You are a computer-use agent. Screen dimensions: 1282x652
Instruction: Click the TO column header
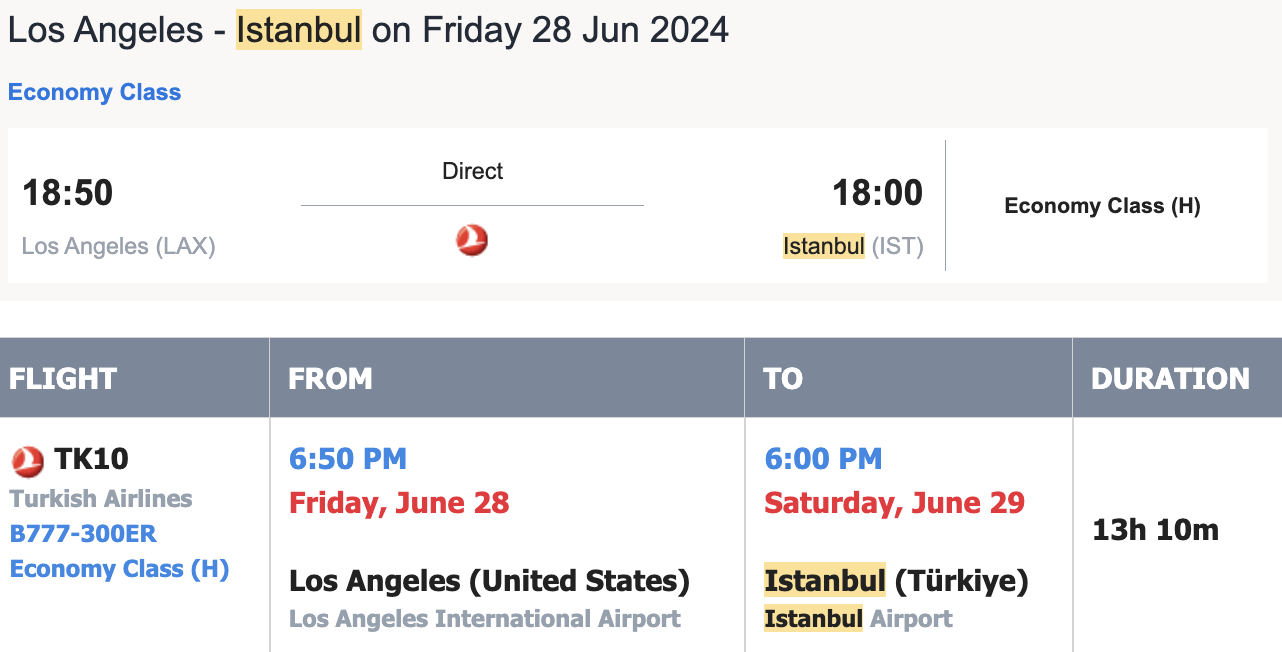click(x=782, y=378)
